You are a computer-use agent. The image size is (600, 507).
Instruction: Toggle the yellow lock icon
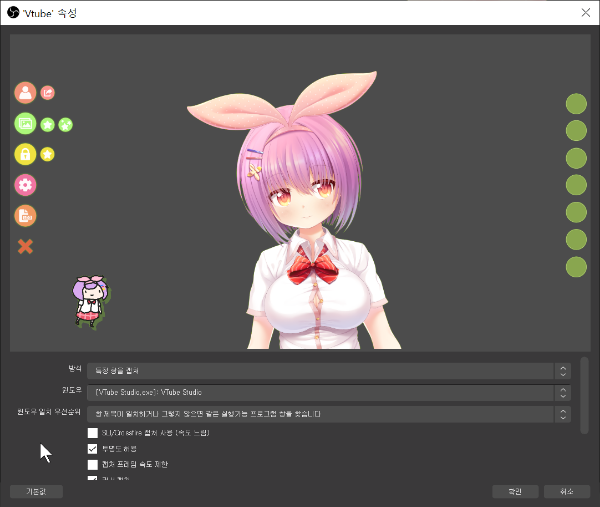point(25,154)
